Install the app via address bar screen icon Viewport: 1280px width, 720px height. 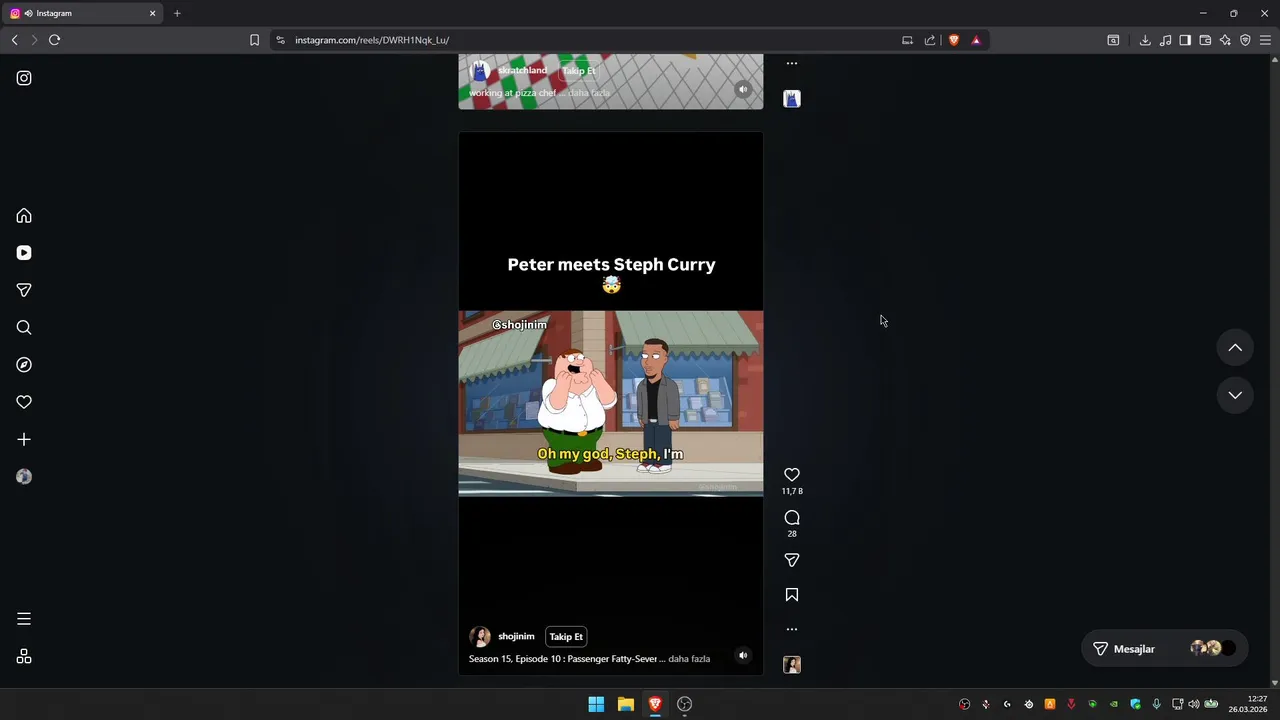907,40
